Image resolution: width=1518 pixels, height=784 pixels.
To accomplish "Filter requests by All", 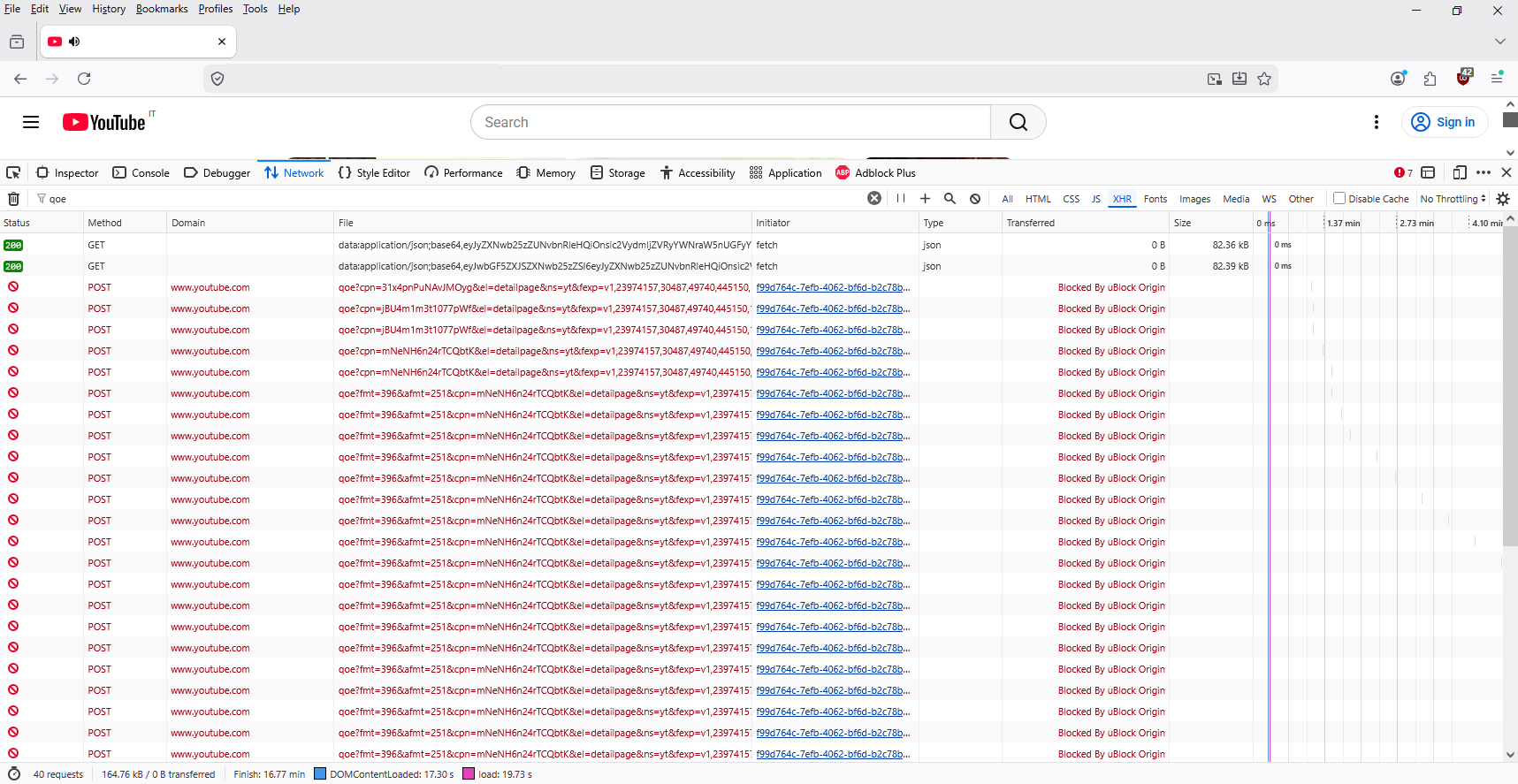I will point(1007,199).
